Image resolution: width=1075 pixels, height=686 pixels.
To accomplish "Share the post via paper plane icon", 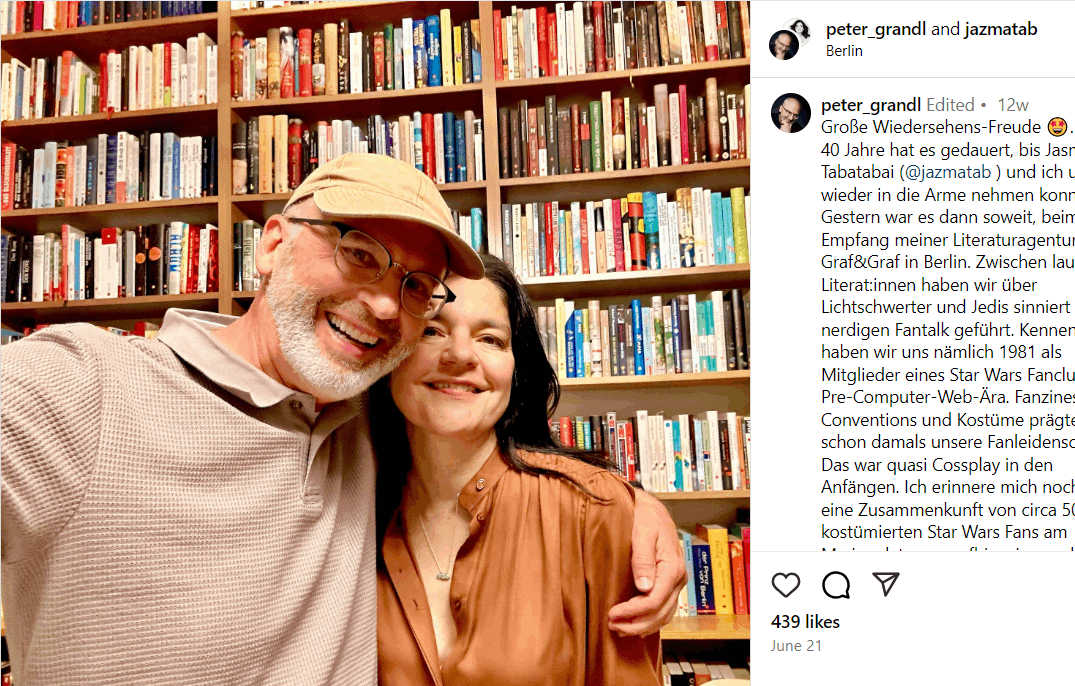I will pos(886,584).
